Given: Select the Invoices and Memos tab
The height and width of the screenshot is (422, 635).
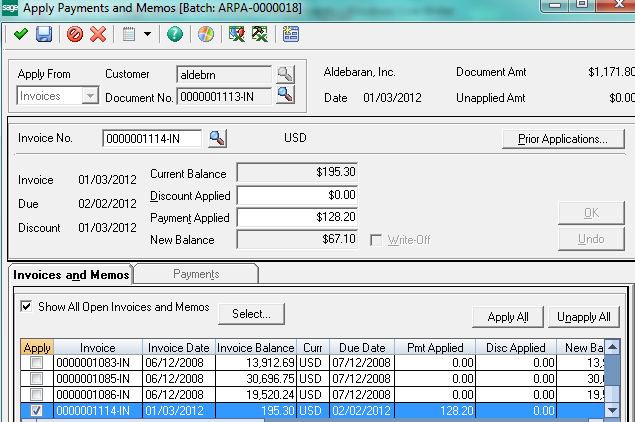Looking at the screenshot, I should point(70,274).
